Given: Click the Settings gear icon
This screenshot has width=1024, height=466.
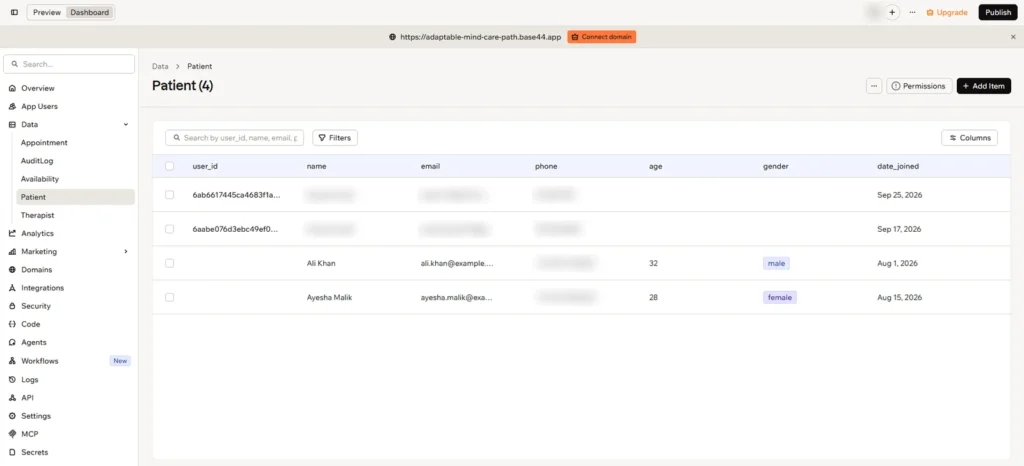Looking at the screenshot, I should pyautogui.click(x=12, y=416).
